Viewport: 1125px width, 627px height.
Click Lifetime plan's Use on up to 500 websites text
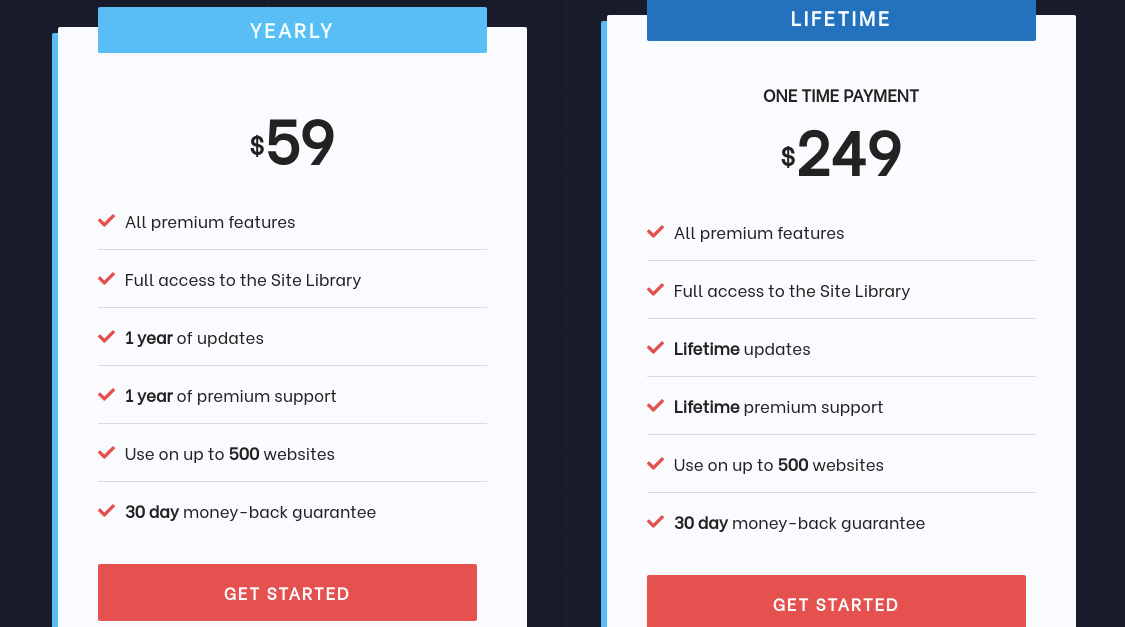pos(778,465)
